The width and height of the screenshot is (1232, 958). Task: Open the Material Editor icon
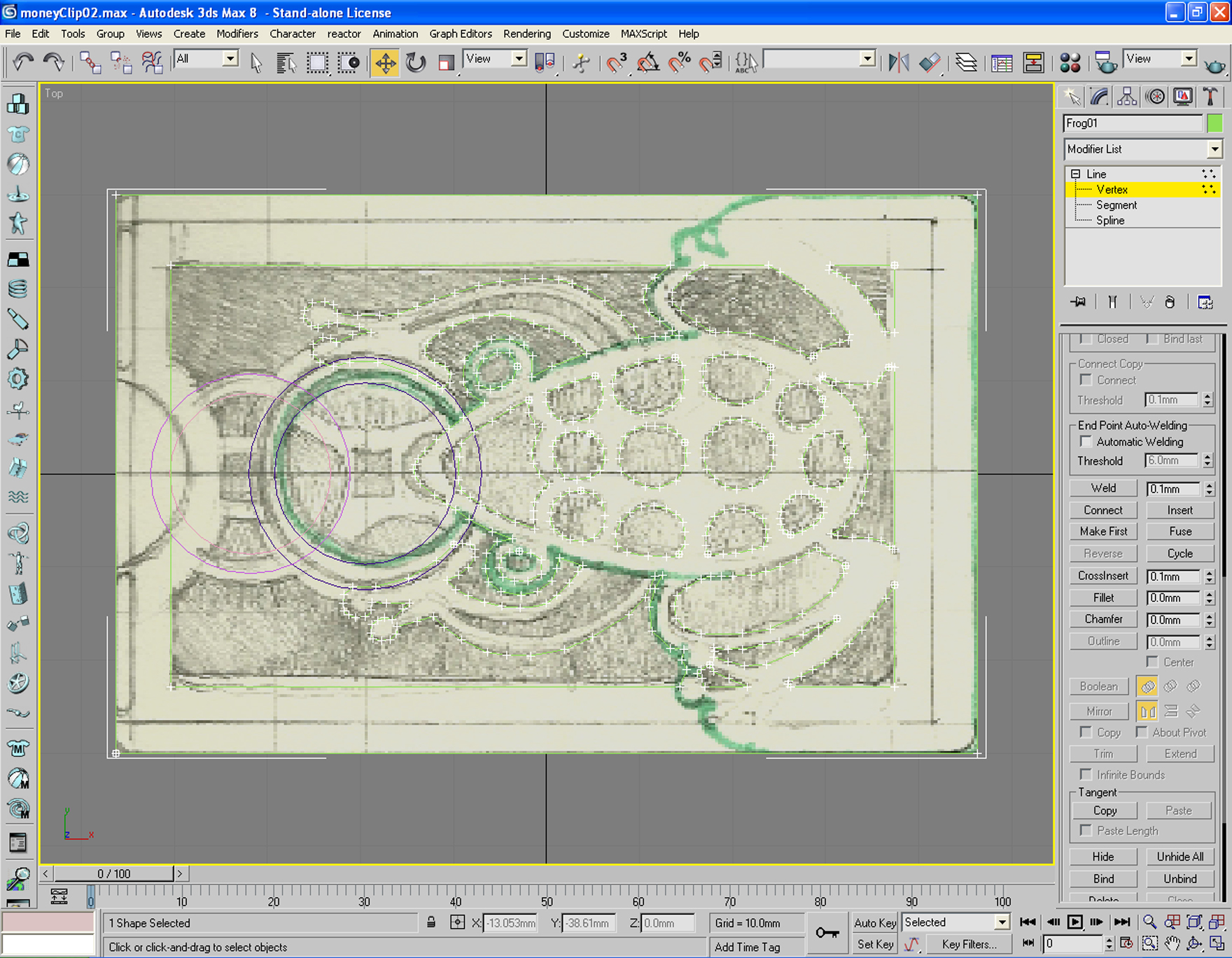[1070, 63]
